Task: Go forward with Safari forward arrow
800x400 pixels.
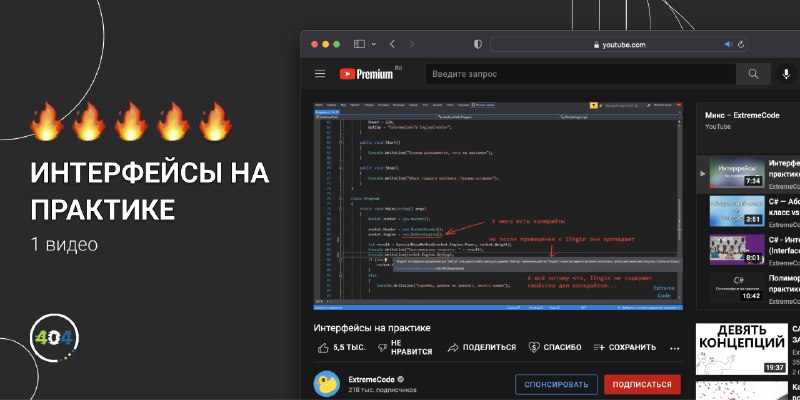Action: (412, 44)
